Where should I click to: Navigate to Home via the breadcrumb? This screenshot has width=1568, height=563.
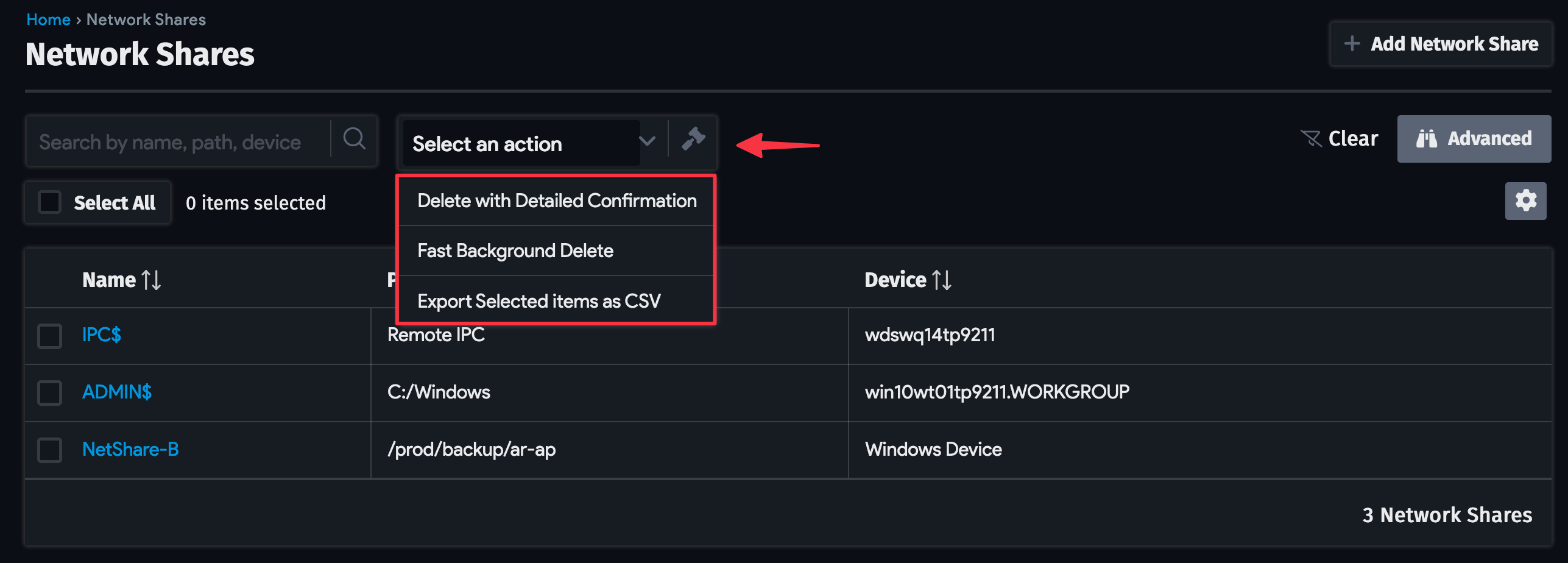[48, 19]
